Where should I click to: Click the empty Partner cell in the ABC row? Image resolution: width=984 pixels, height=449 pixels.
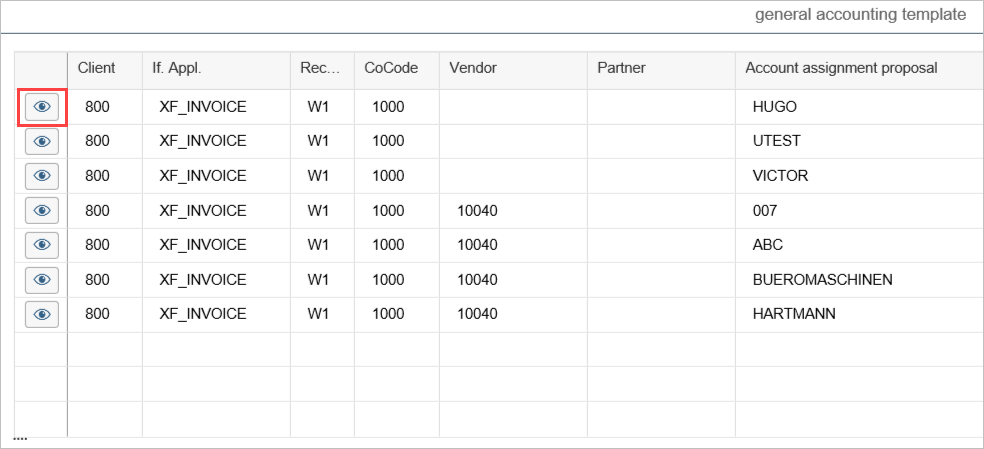661,245
